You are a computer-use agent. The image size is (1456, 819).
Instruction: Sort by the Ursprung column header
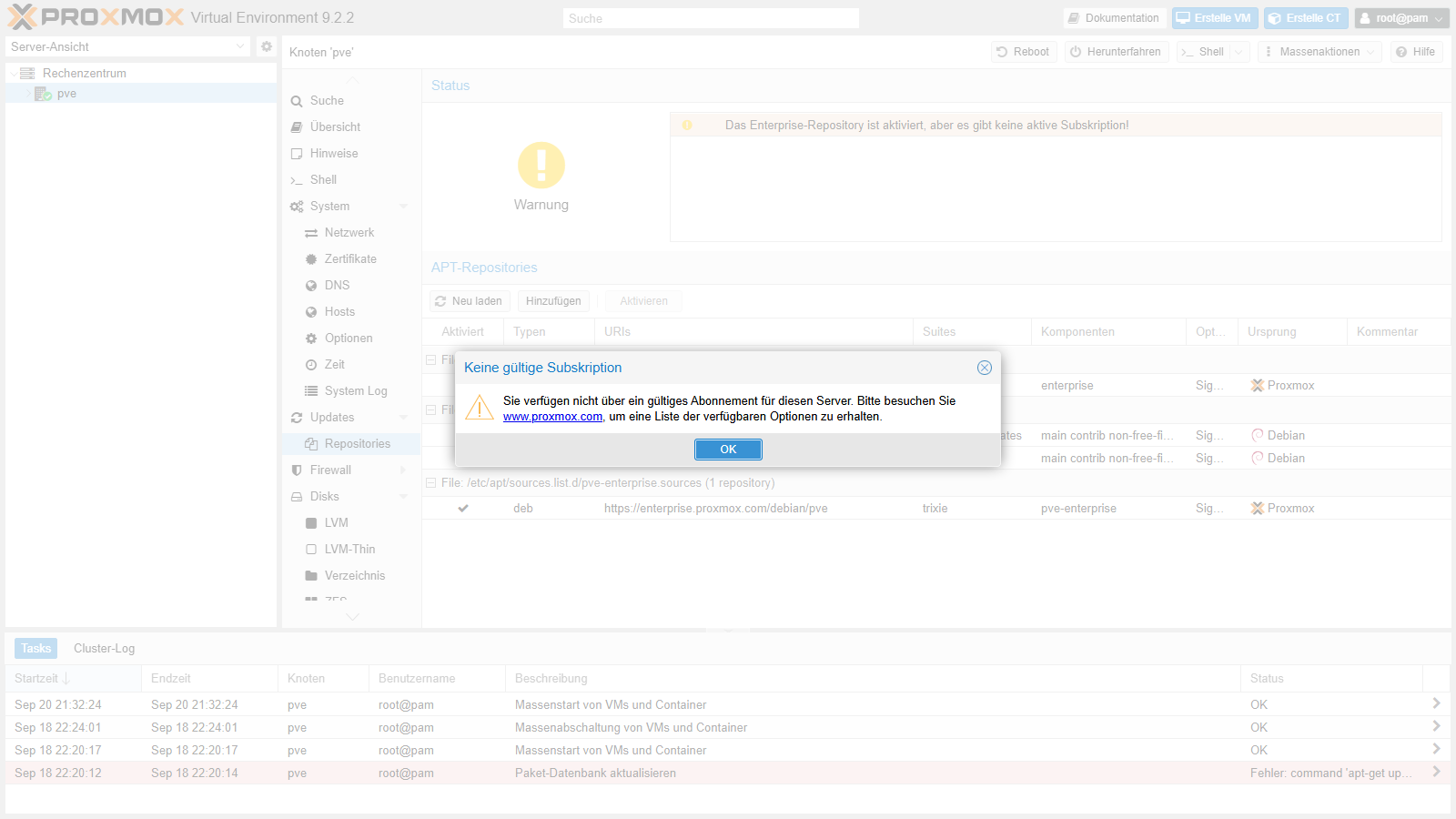(x=1292, y=332)
